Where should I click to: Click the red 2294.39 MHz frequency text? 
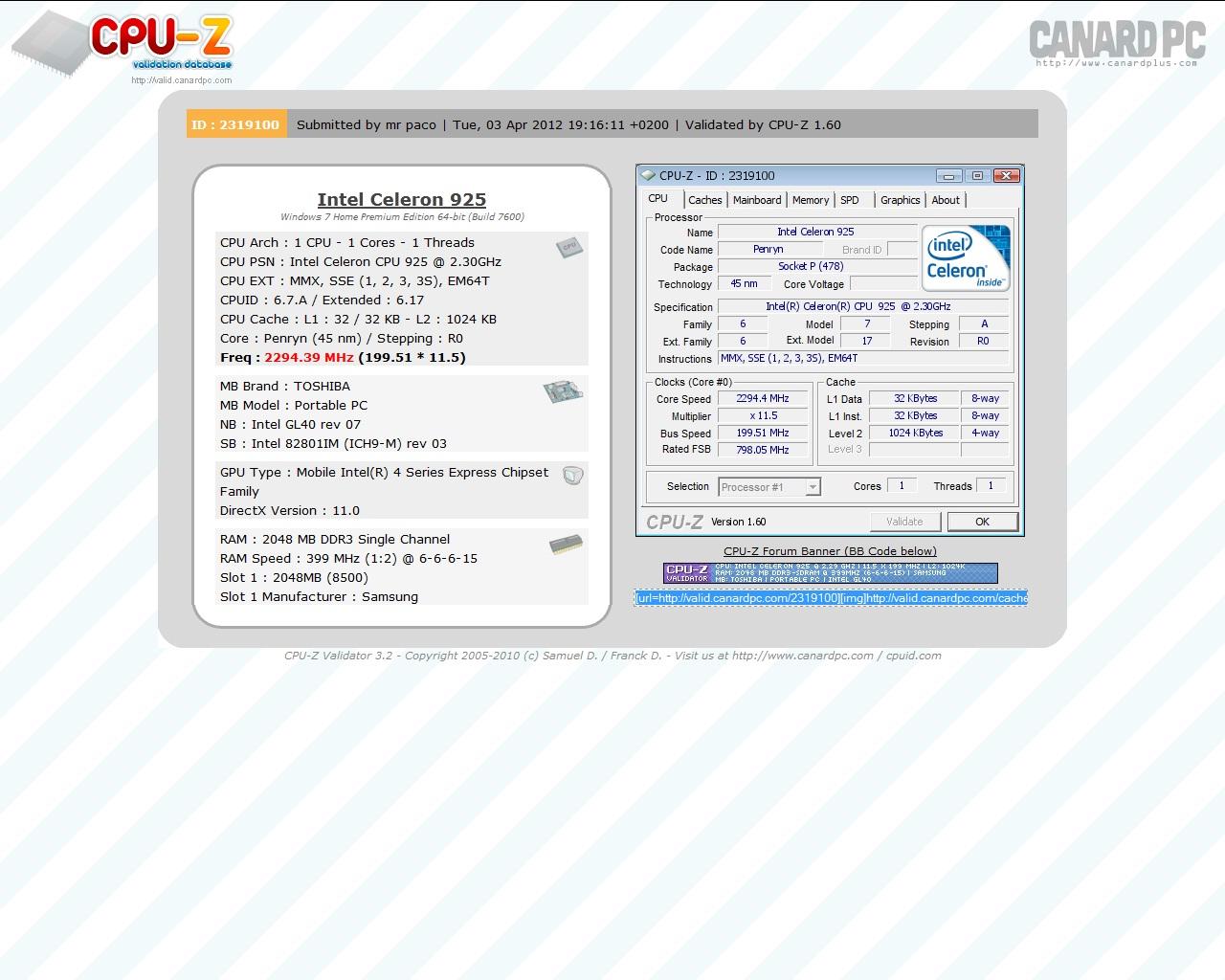click(x=309, y=357)
